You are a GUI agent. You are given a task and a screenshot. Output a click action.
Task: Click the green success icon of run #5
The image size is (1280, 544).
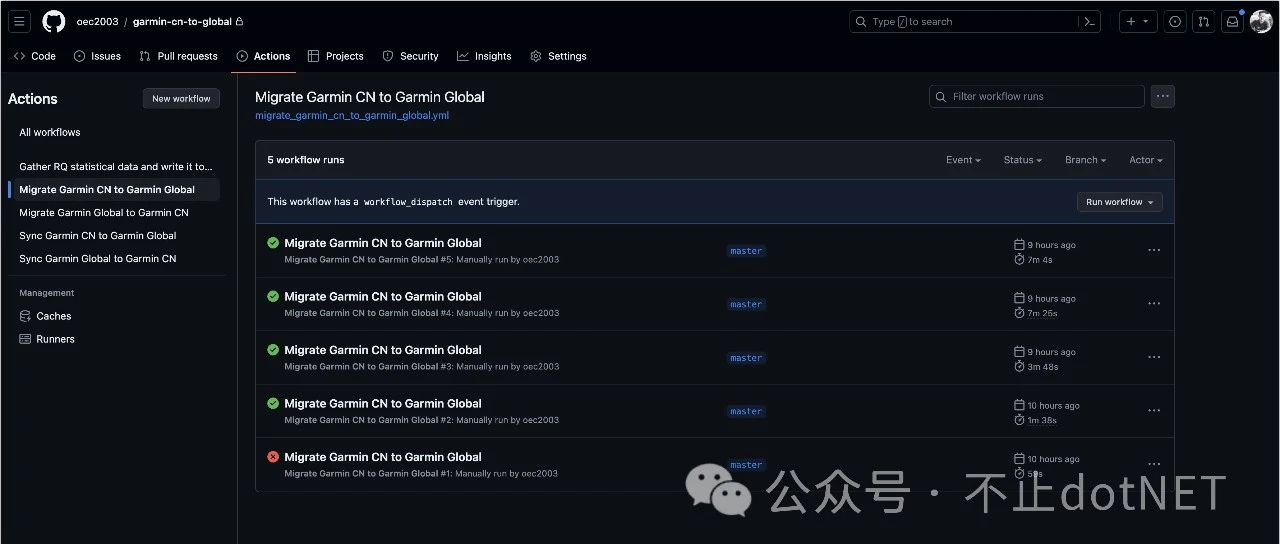tap(273, 243)
